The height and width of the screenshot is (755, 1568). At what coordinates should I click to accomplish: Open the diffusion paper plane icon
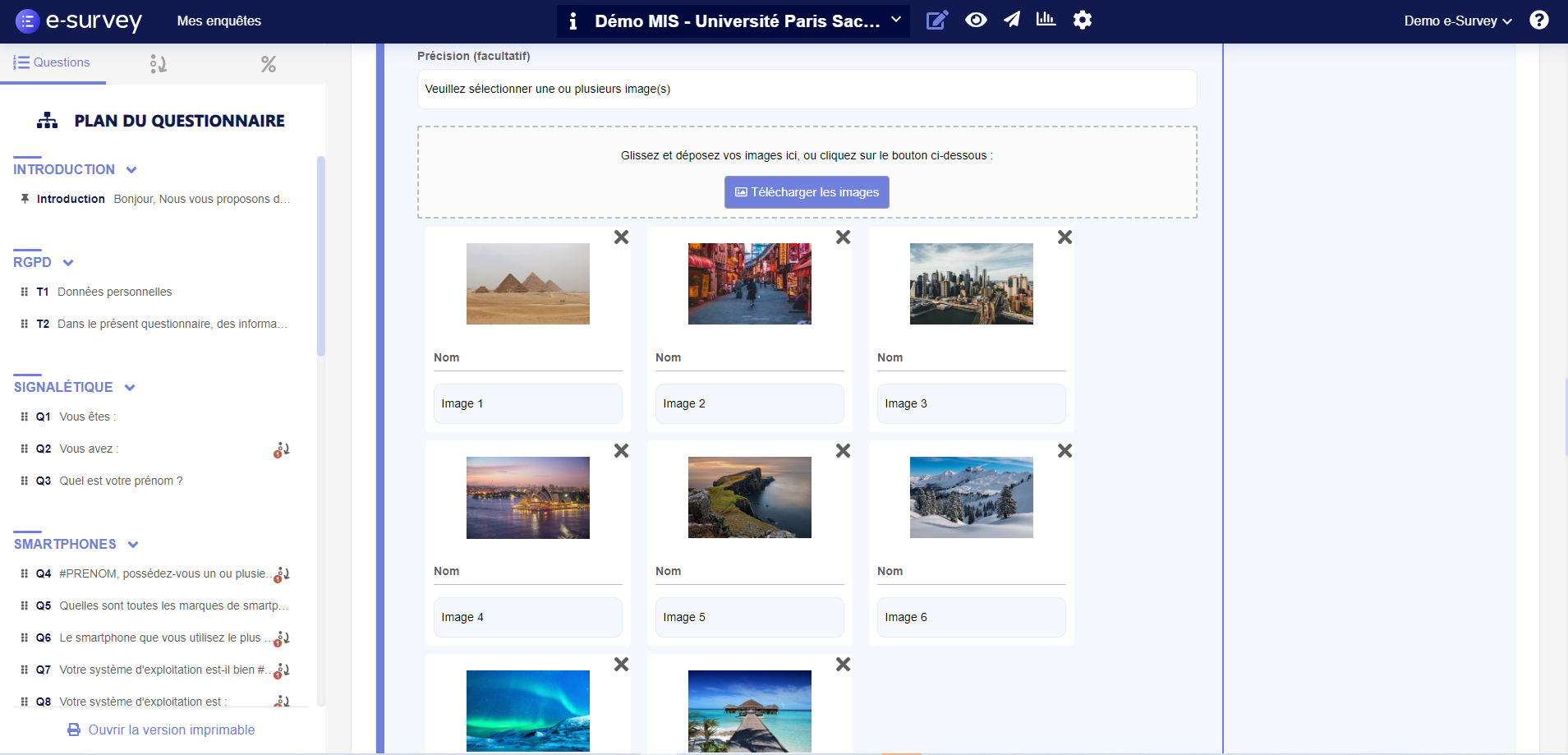click(x=1013, y=20)
